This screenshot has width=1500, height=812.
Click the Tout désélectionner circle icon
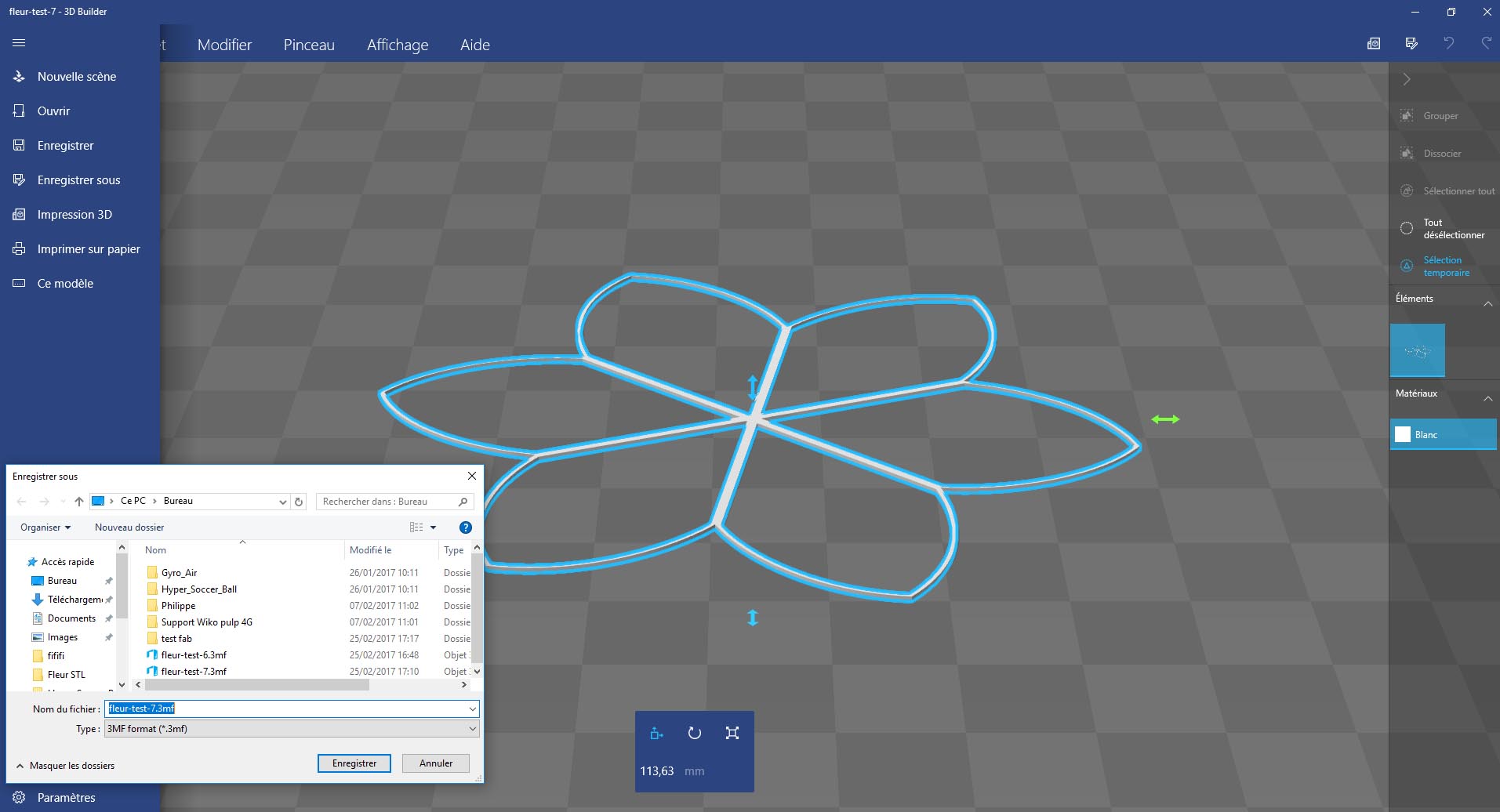click(1407, 228)
